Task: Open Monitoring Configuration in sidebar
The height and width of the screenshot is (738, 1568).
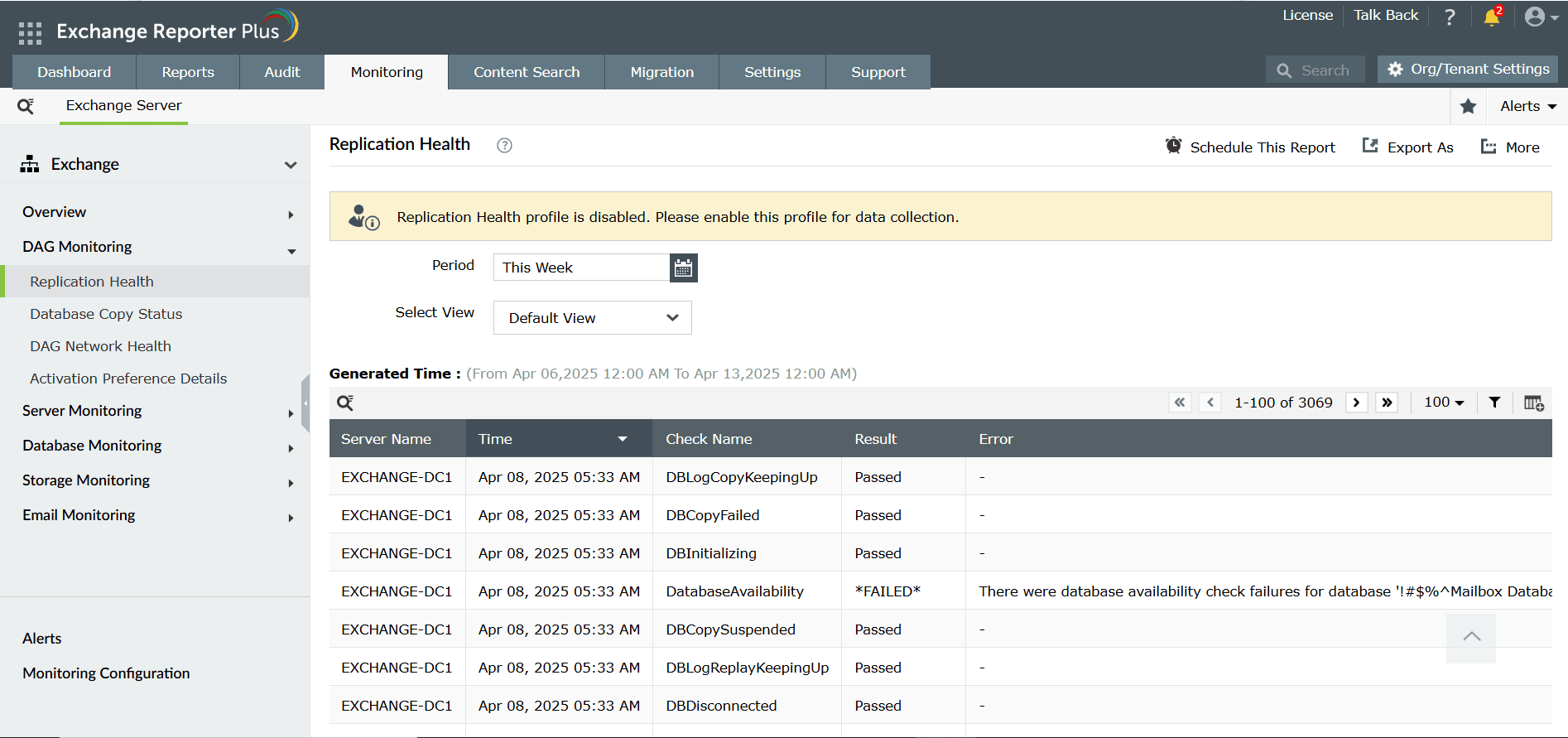Action: tap(106, 673)
